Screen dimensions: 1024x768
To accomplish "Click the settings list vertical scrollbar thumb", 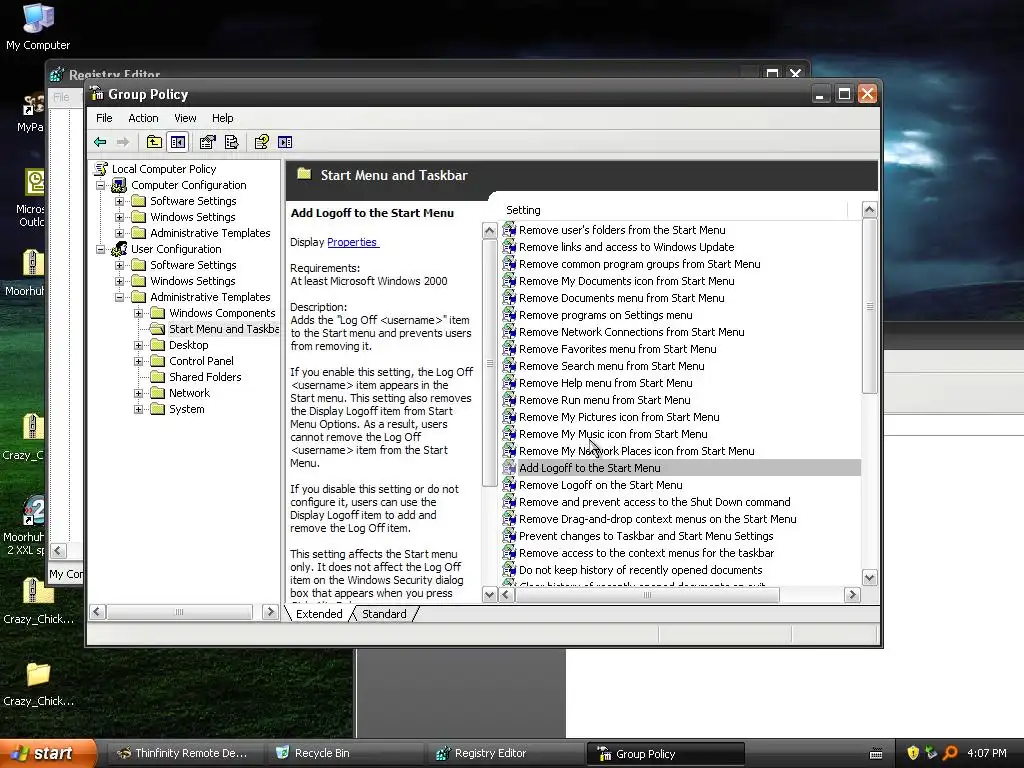I will coord(869,306).
